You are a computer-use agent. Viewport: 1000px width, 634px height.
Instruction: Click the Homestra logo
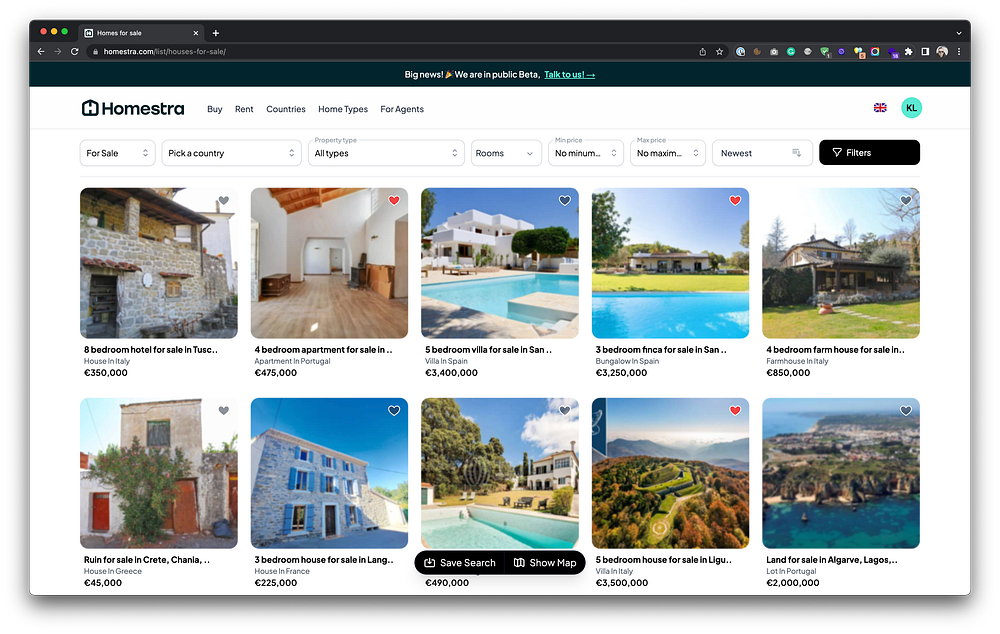(133, 108)
